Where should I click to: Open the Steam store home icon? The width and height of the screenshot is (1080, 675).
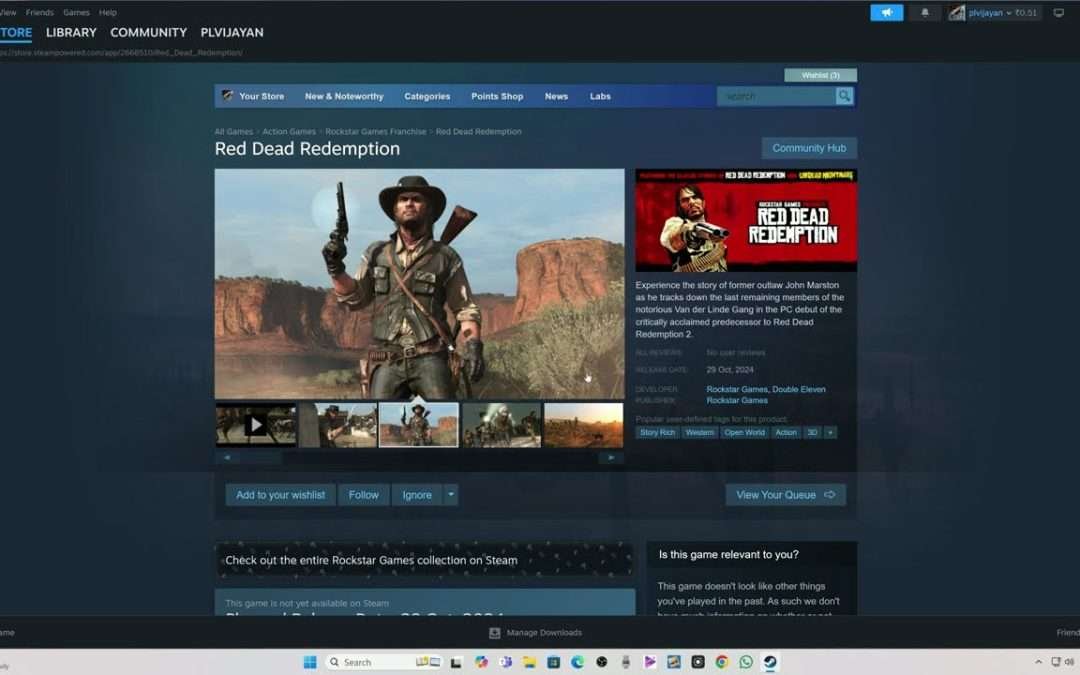[x=225, y=95]
